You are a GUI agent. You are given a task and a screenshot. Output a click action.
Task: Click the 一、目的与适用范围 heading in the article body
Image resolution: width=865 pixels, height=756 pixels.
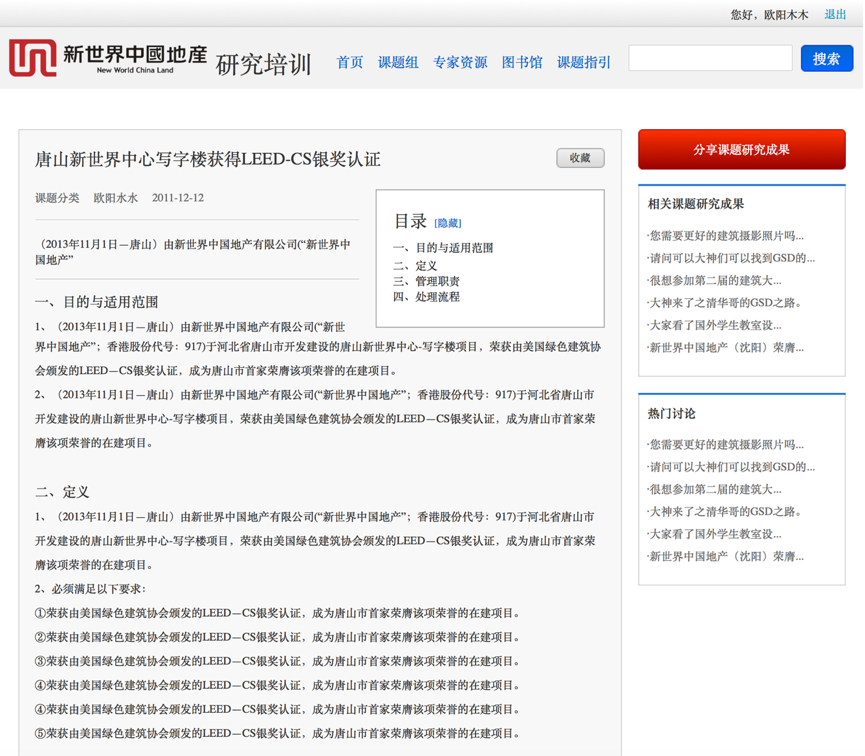click(97, 302)
